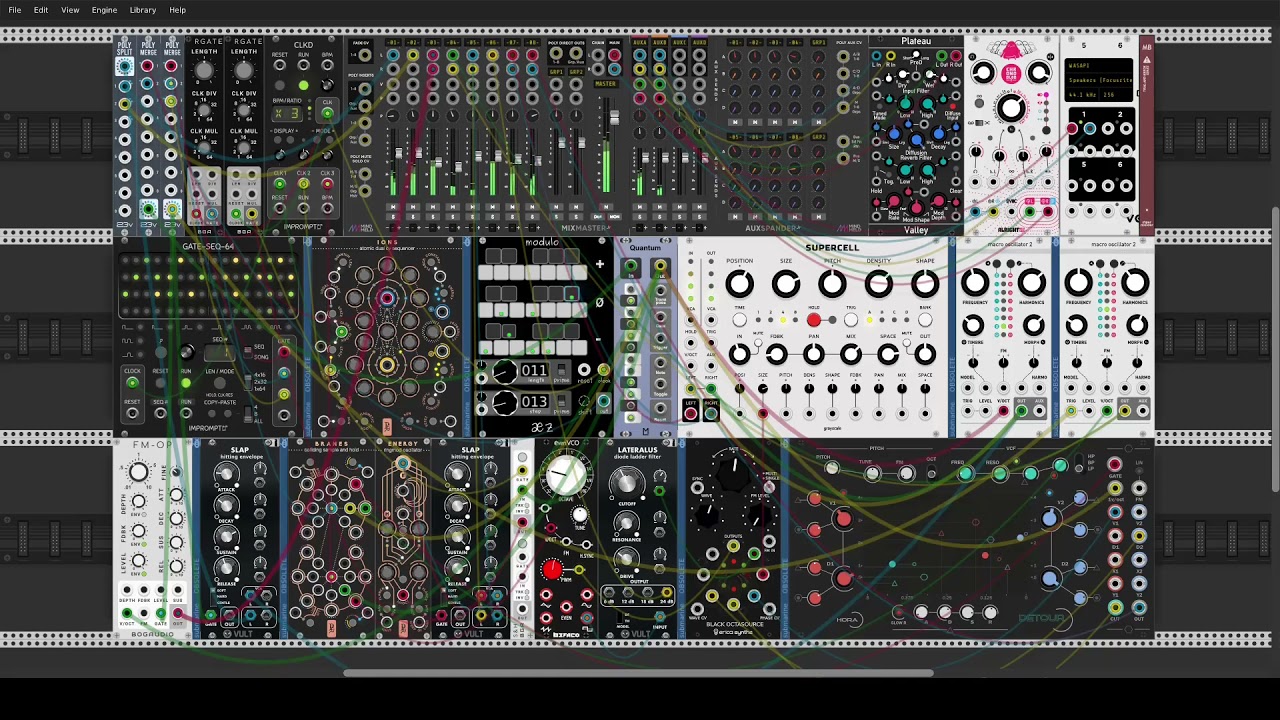Click the Detour GATE jack

coord(1115,464)
